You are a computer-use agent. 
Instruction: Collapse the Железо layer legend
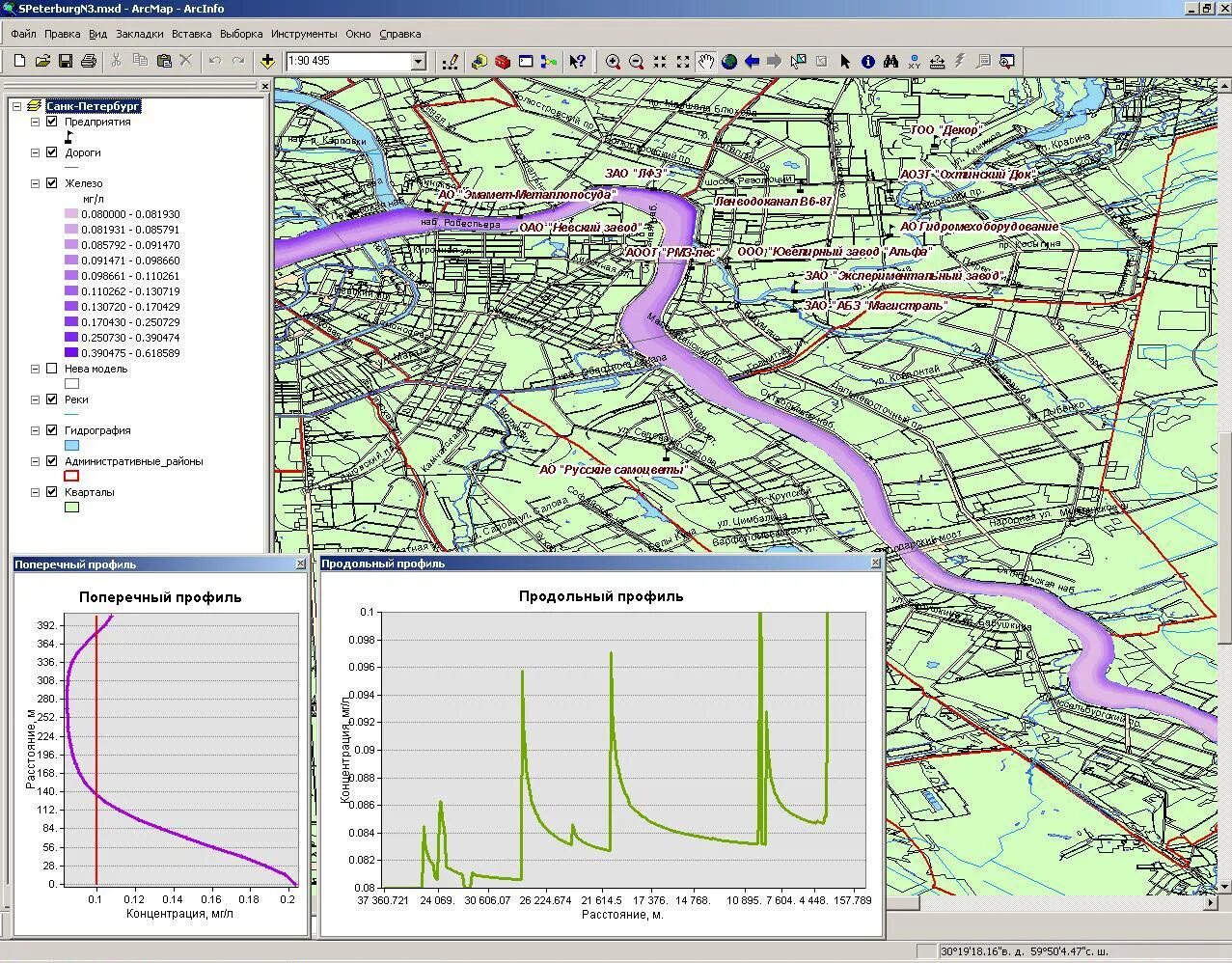click(36, 183)
